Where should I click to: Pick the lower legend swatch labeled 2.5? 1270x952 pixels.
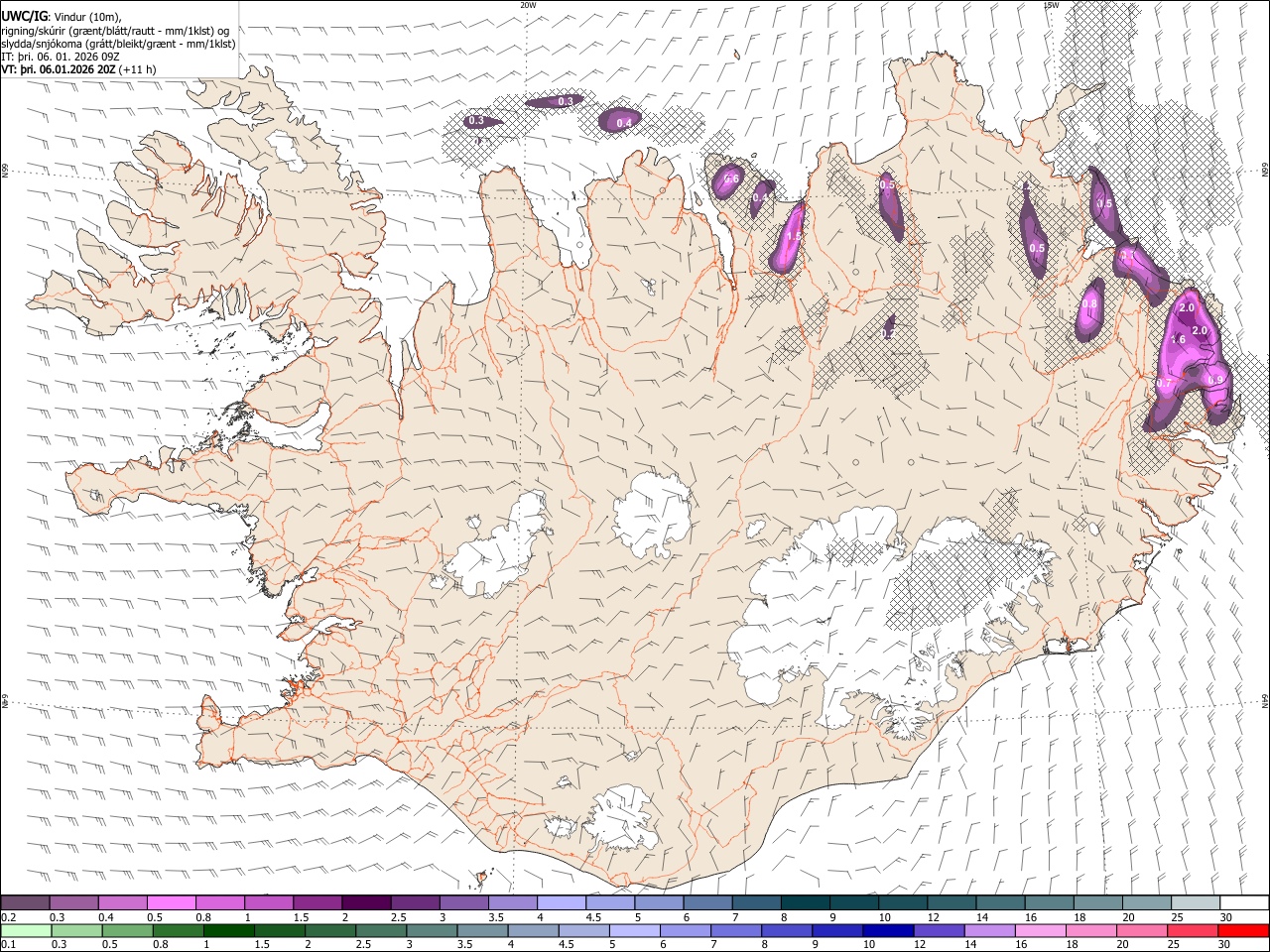[x=381, y=930]
